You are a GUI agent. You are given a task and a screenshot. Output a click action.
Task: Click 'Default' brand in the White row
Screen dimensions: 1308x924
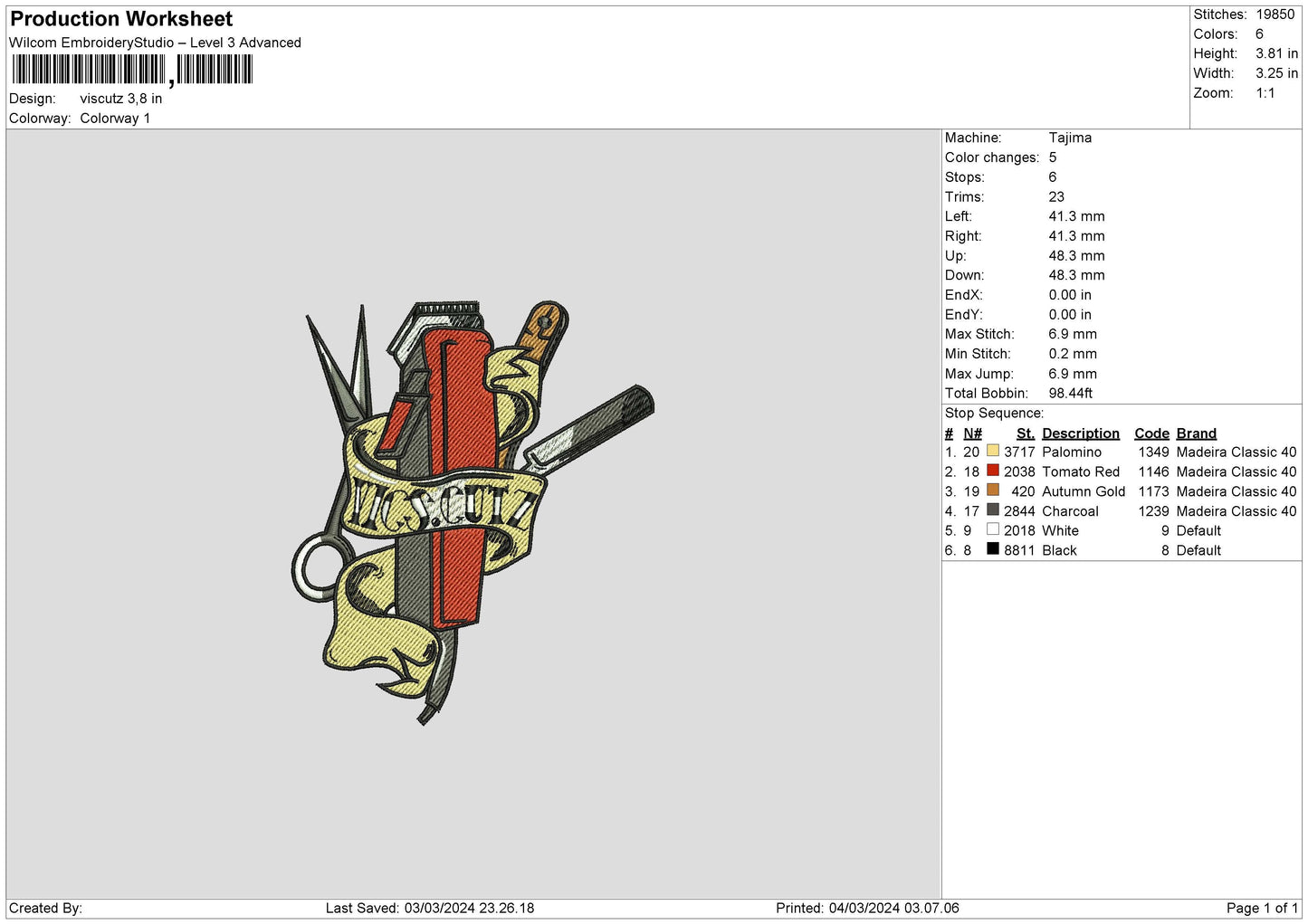(x=1198, y=530)
